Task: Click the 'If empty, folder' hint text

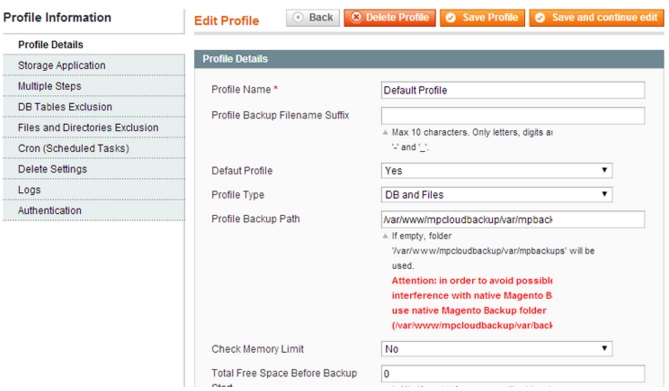Action: (493, 251)
